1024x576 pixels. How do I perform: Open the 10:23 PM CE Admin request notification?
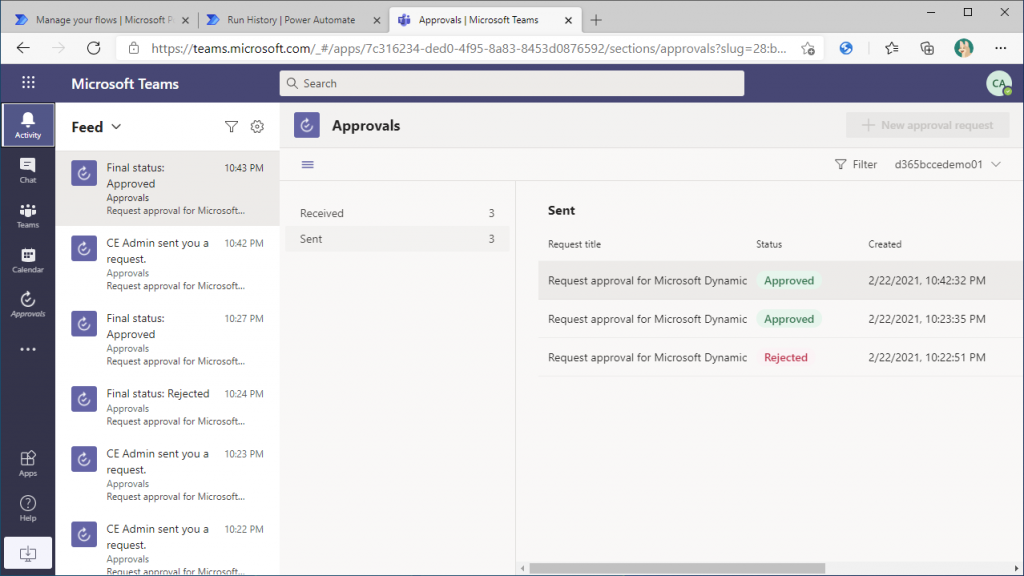(x=168, y=475)
